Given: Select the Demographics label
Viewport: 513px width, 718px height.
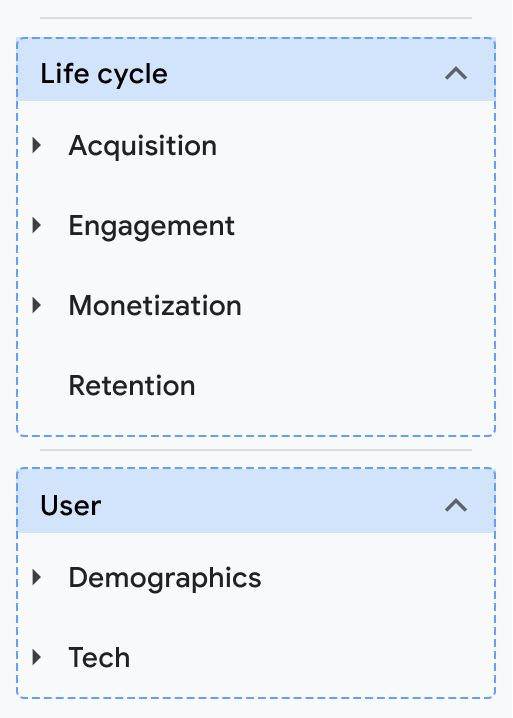Looking at the screenshot, I should (165, 578).
